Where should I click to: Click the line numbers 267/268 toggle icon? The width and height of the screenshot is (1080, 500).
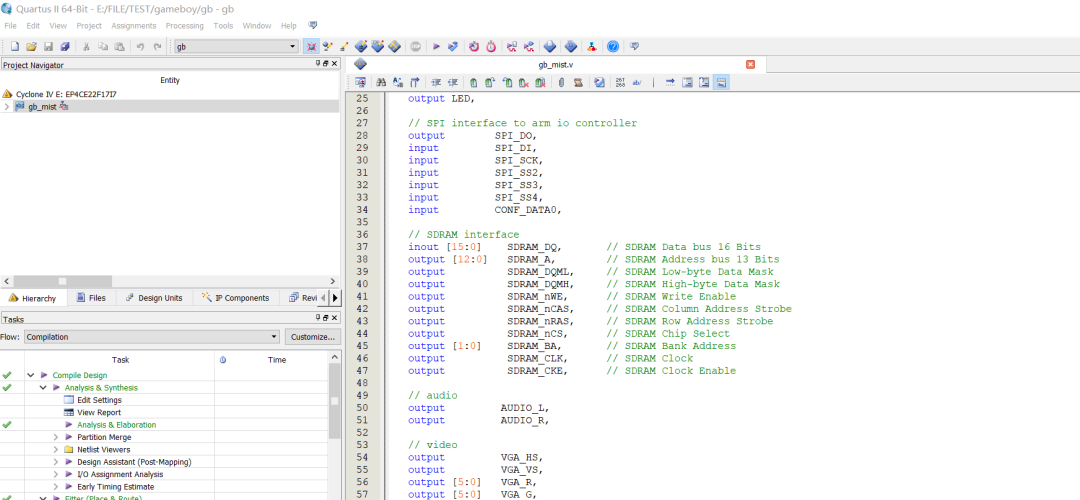point(620,83)
